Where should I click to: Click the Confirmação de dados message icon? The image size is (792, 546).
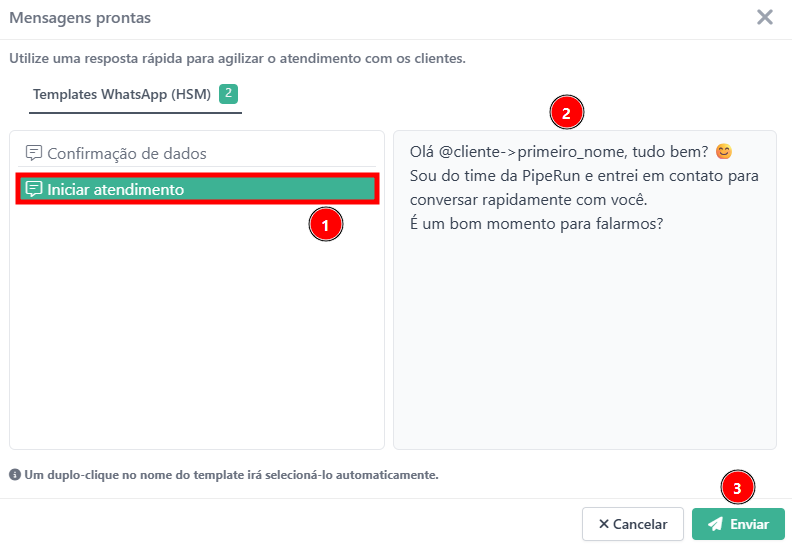click(x=34, y=154)
